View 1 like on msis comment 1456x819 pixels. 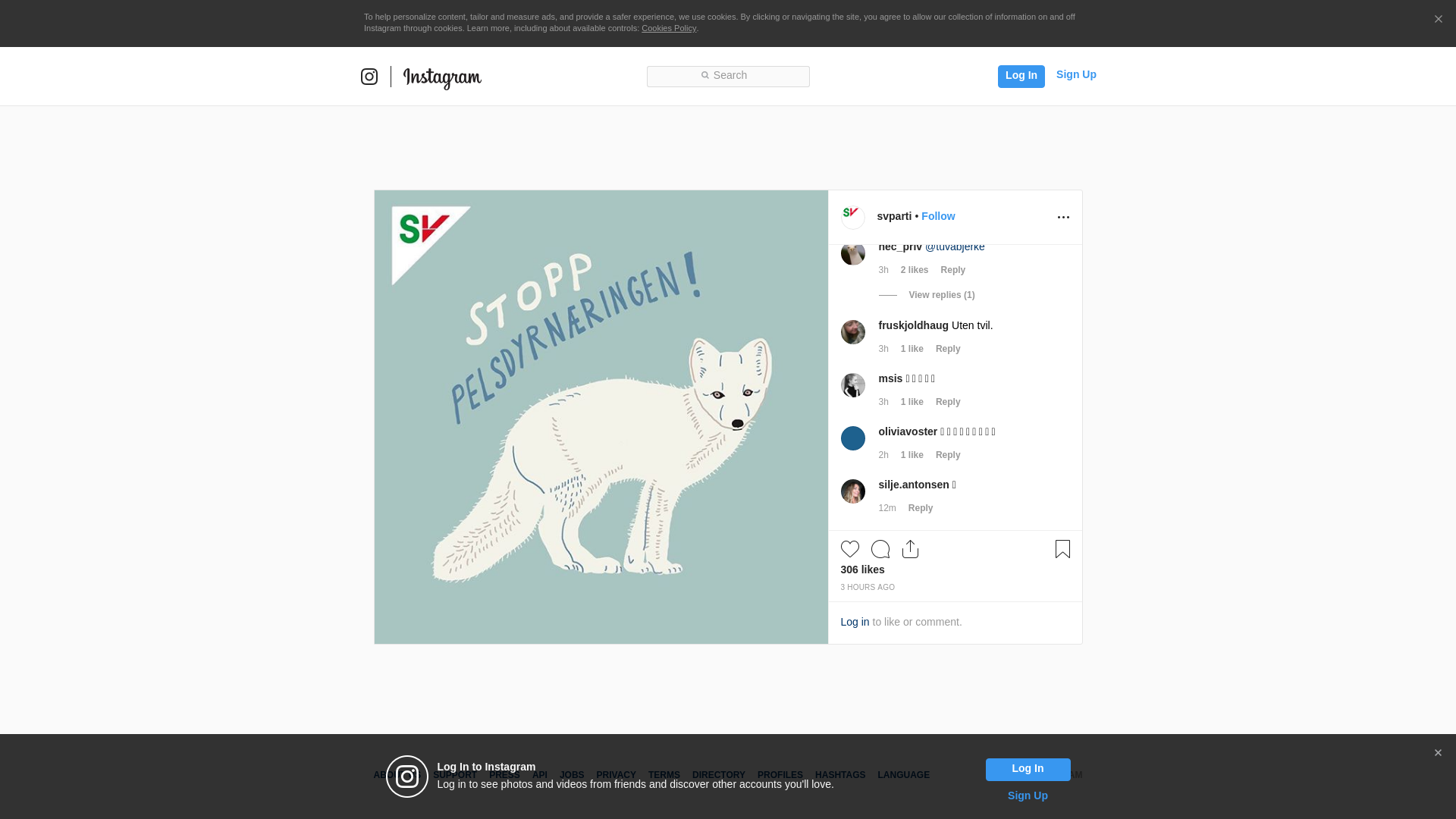pos(912,402)
